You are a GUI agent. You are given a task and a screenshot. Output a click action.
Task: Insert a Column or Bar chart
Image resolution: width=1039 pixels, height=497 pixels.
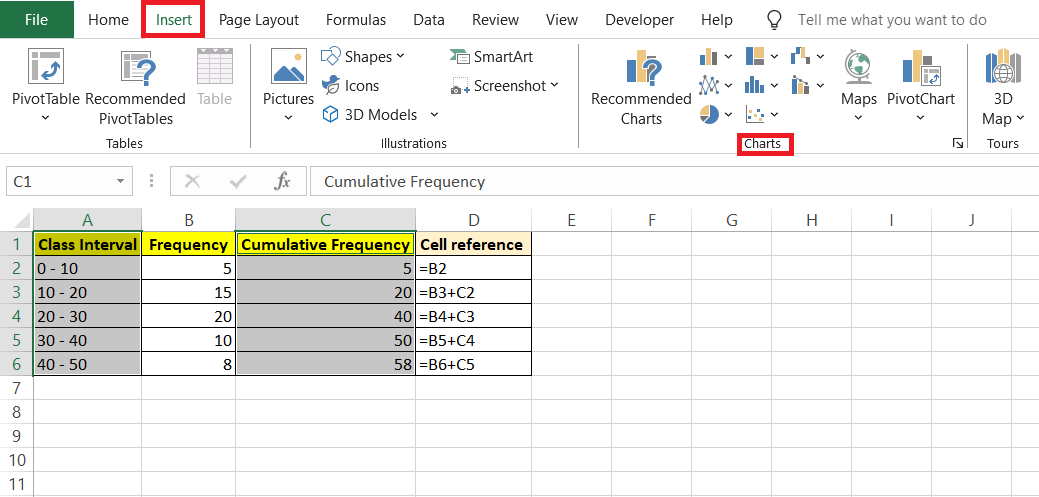pyautogui.click(x=709, y=56)
